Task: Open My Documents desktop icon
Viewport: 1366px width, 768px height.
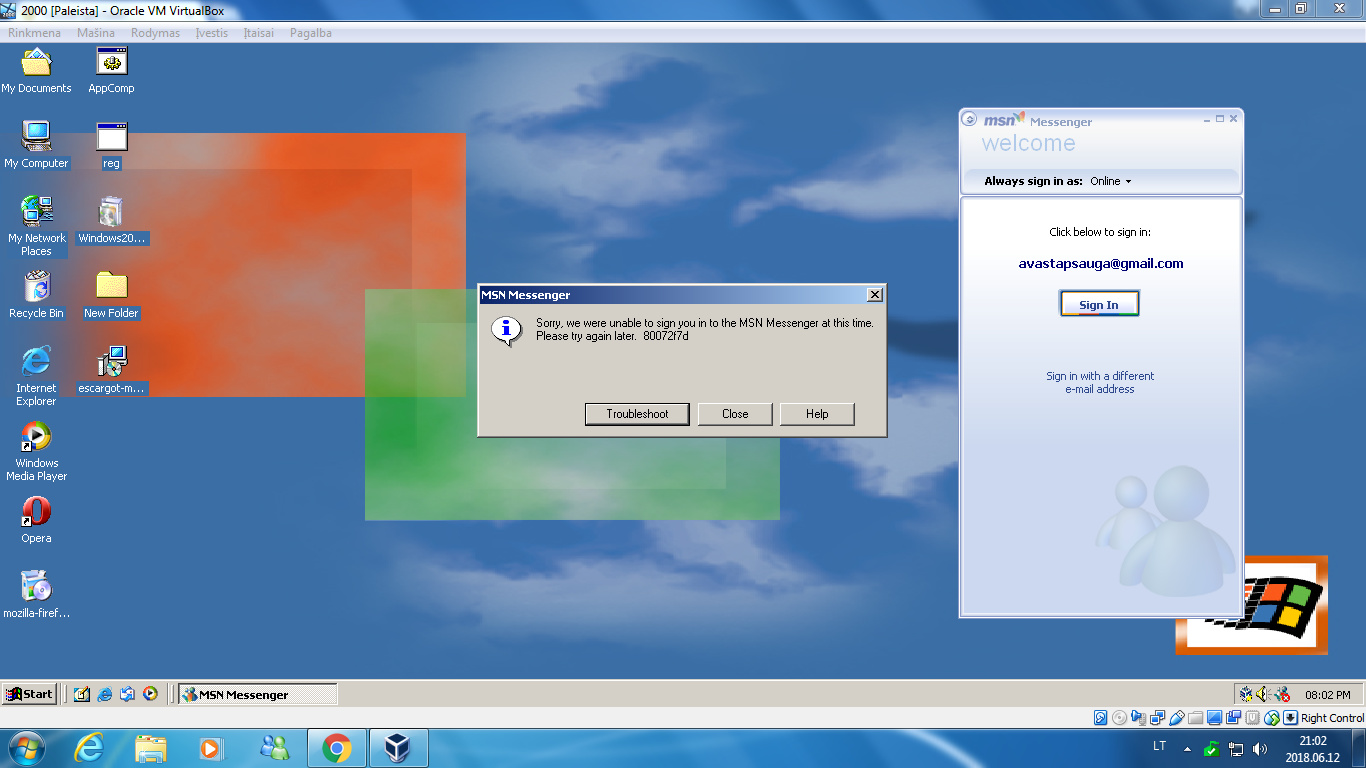Action: 36,70
